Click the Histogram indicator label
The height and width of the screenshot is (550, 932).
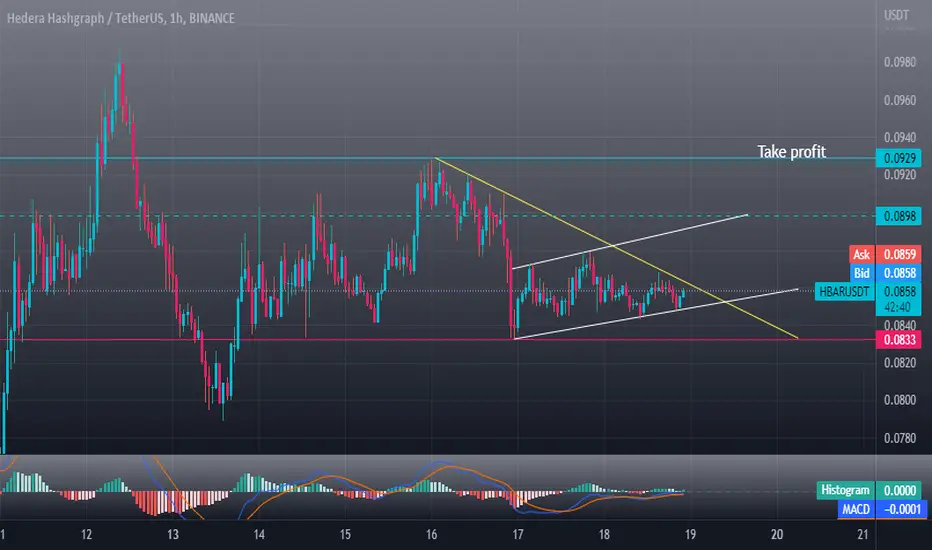(845, 490)
